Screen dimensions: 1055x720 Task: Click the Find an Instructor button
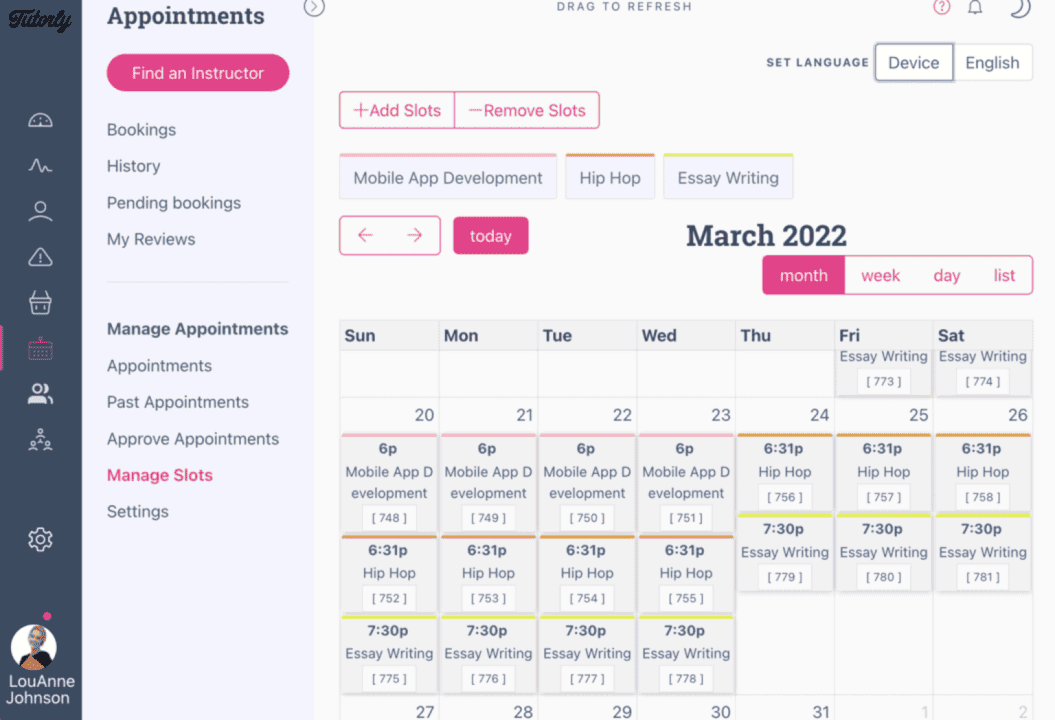198,73
